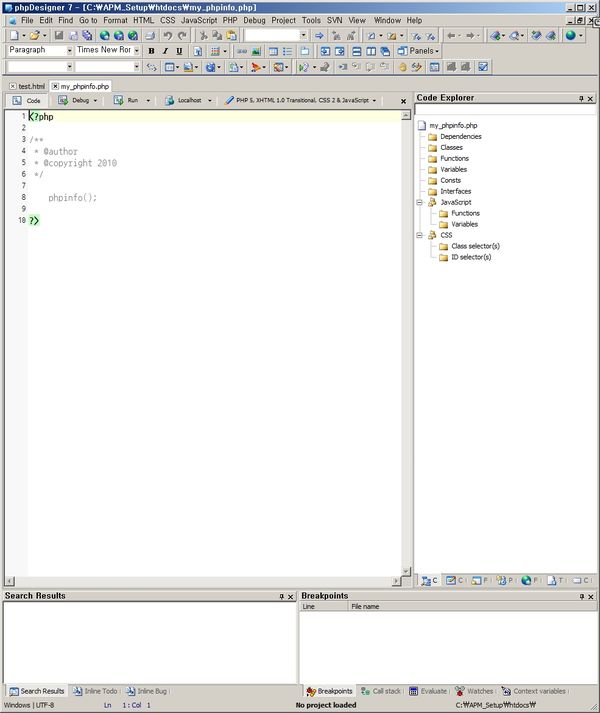Collapse the CSS tree node
Image resolution: width=600 pixels, height=713 pixels.
click(x=420, y=235)
